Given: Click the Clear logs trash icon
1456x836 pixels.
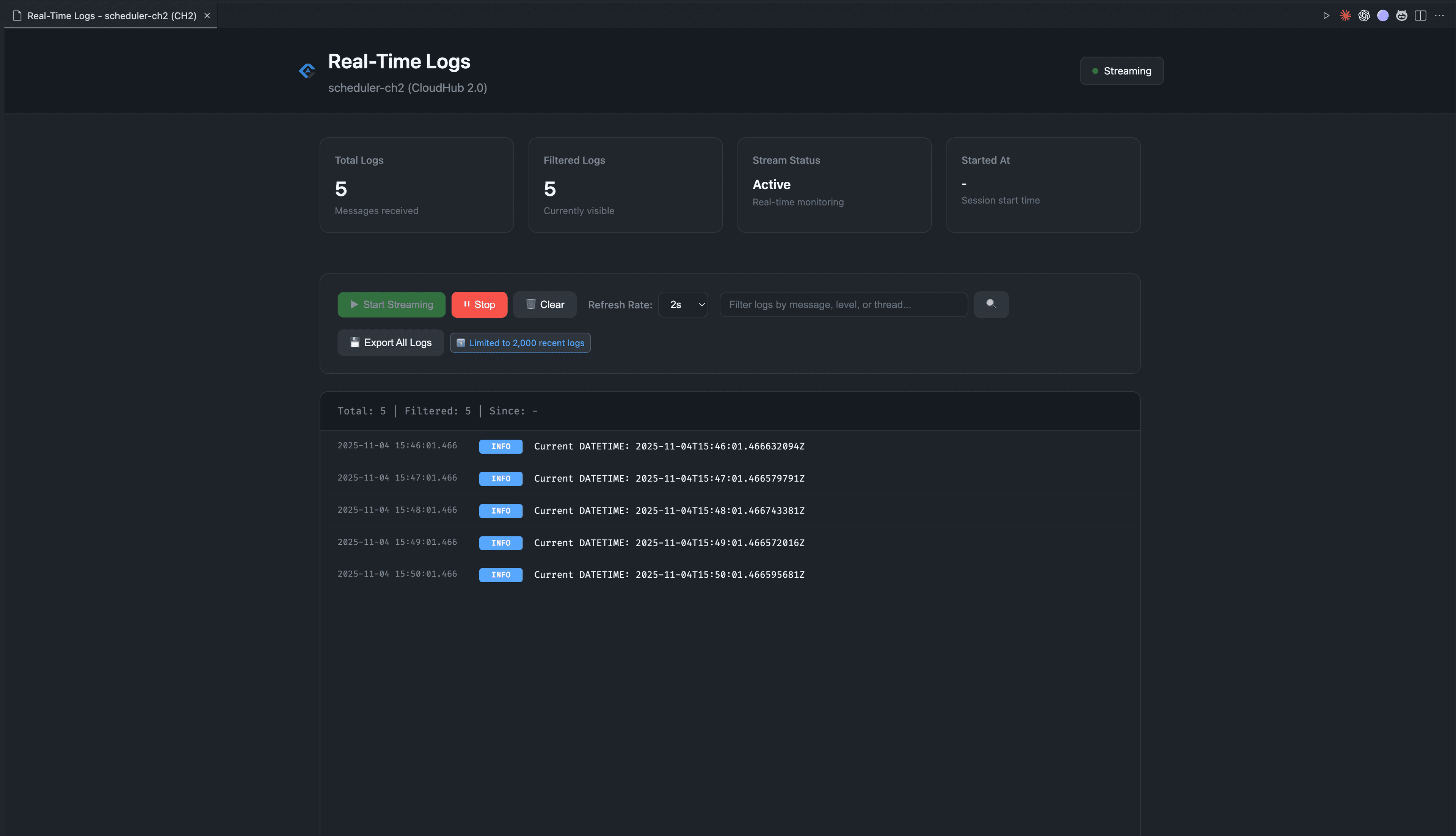Looking at the screenshot, I should pos(531,304).
